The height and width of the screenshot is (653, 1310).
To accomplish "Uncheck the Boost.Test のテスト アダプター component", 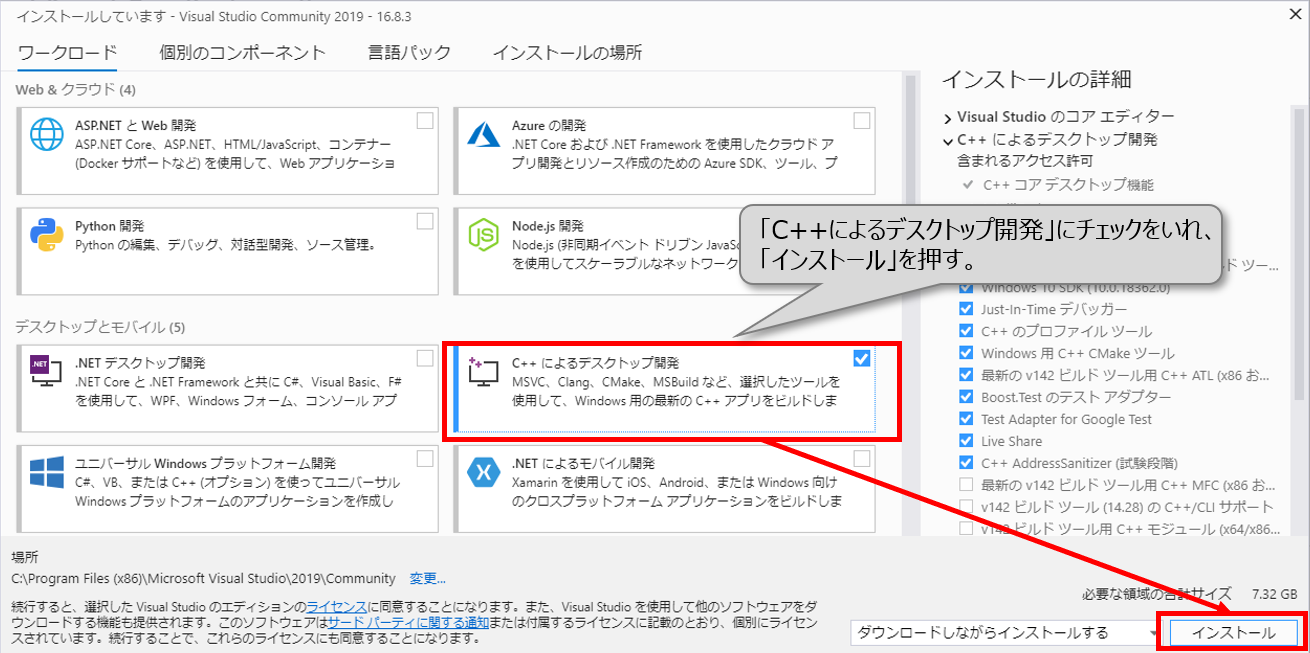I will point(966,397).
